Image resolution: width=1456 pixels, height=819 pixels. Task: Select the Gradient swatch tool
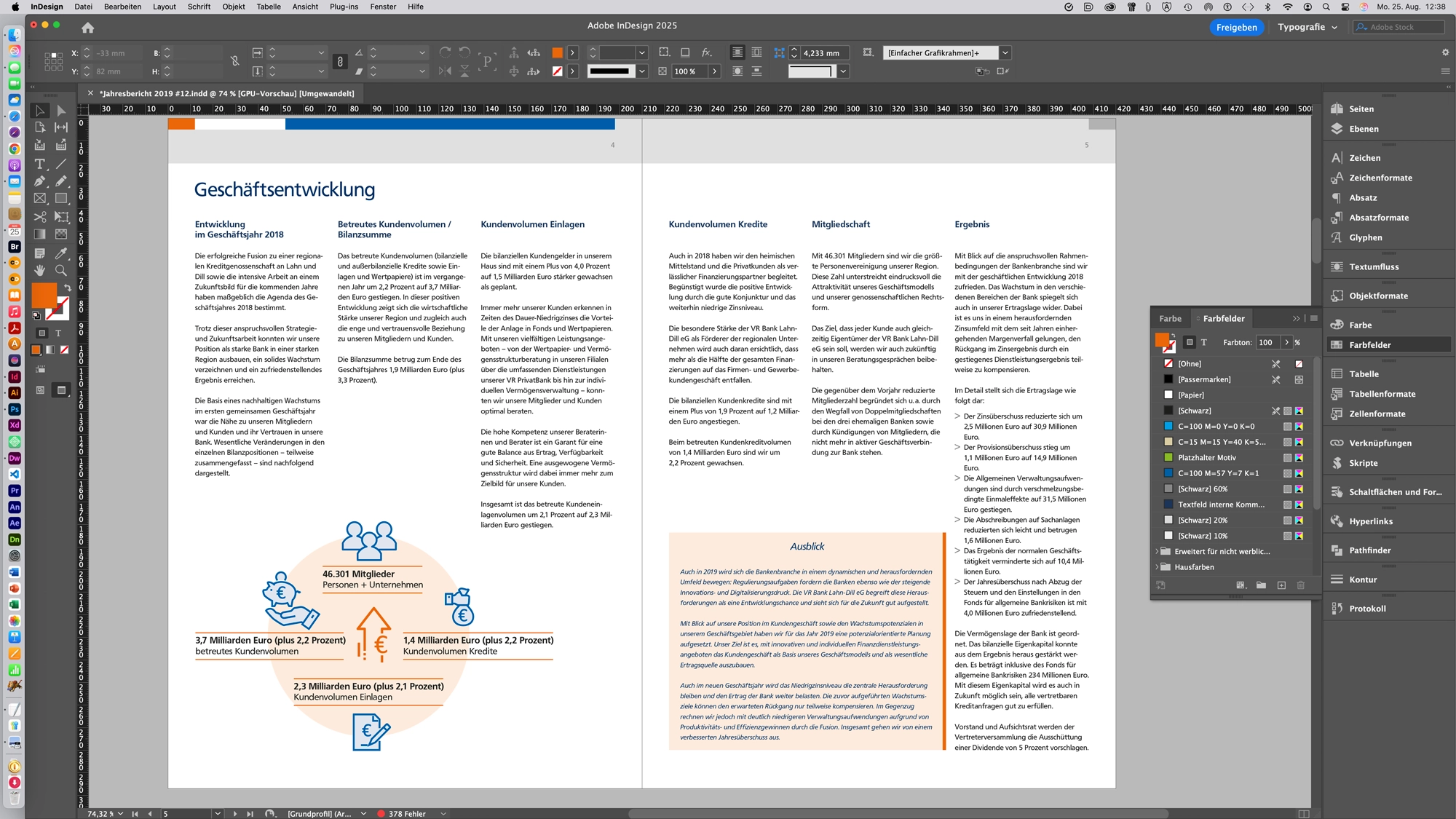click(40, 232)
